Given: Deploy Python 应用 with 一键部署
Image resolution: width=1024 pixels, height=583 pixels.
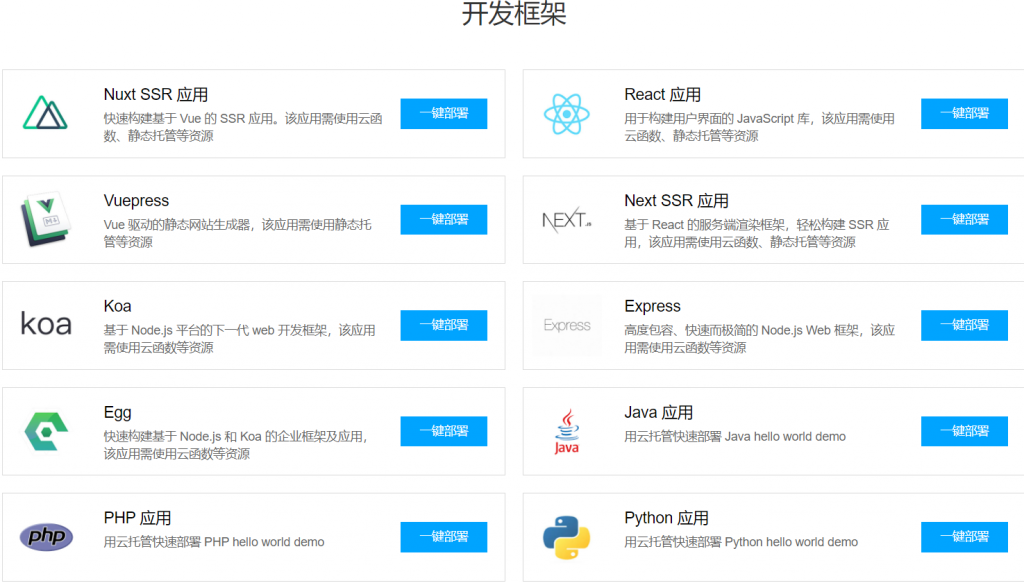Looking at the screenshot, I should [x=965, y=537].
